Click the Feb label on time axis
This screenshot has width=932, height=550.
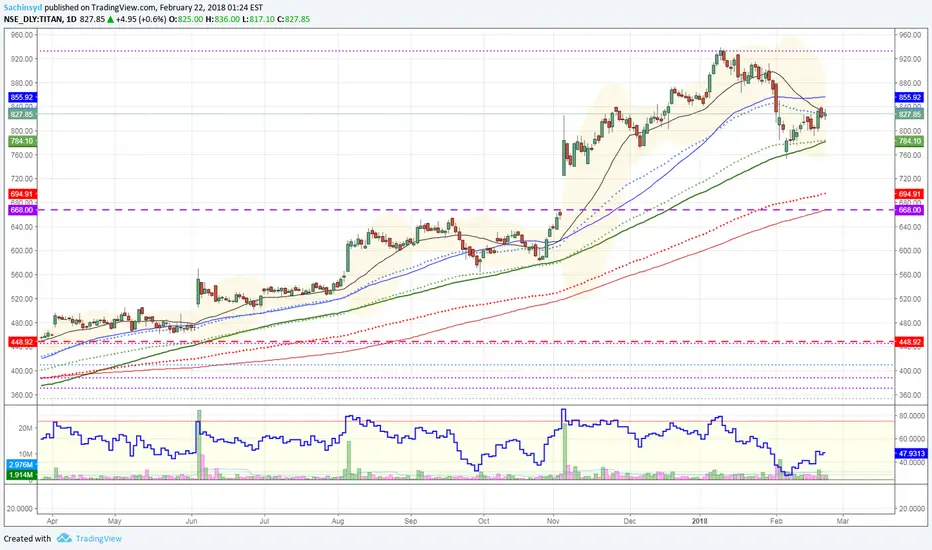776,521
